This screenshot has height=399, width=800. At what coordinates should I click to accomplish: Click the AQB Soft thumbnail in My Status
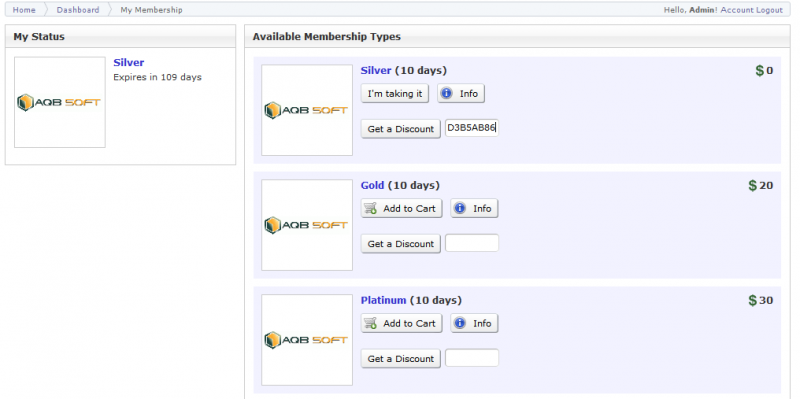coord(60,102)
